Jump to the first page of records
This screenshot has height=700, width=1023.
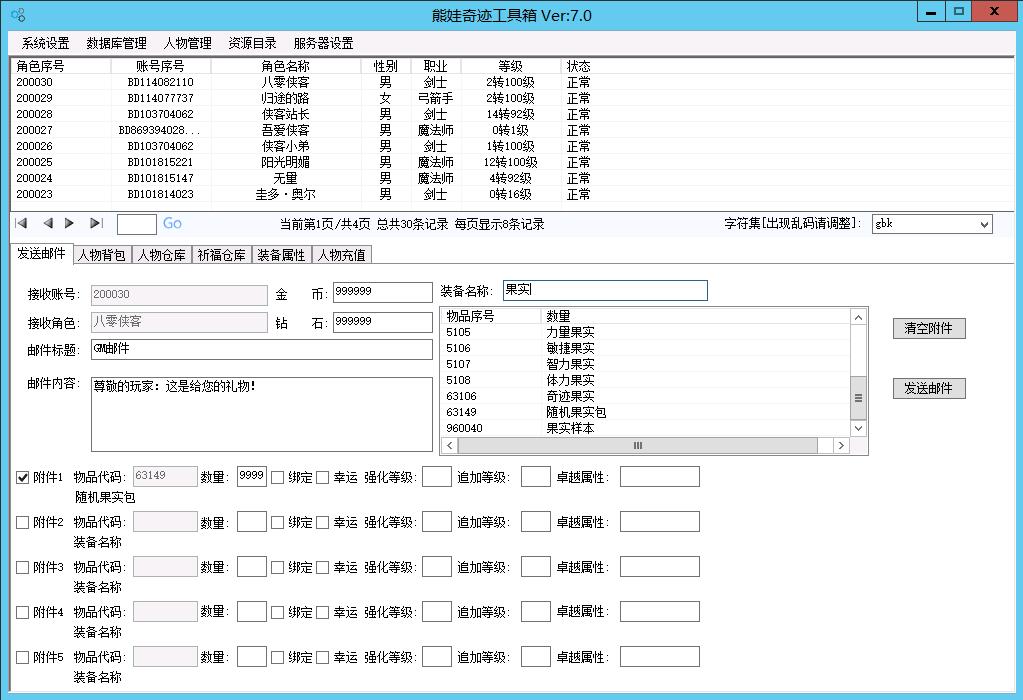(x=20, y=224)
